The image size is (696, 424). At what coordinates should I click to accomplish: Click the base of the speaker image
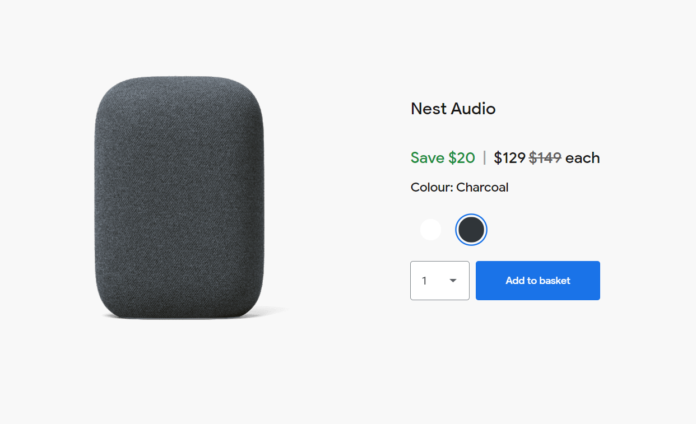pyautogui.click(x=179, y=312)
